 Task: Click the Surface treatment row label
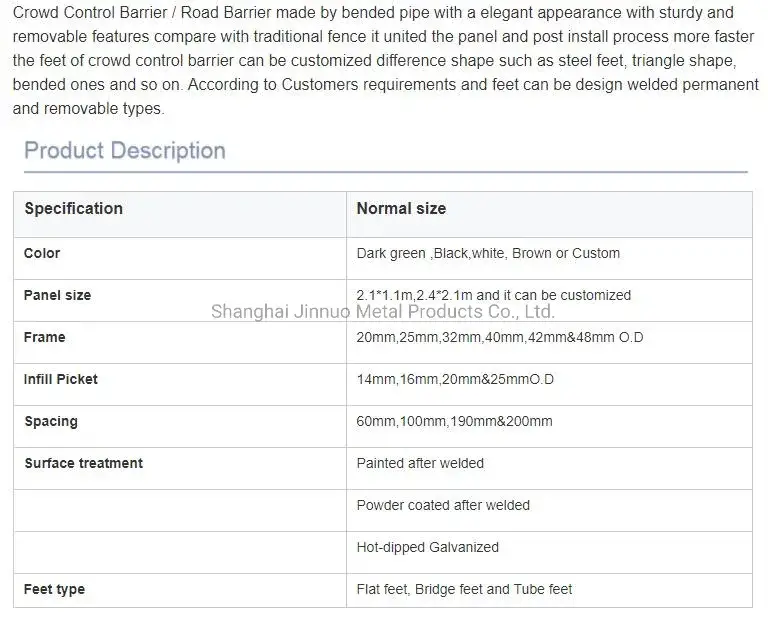(x=83, y=464)
